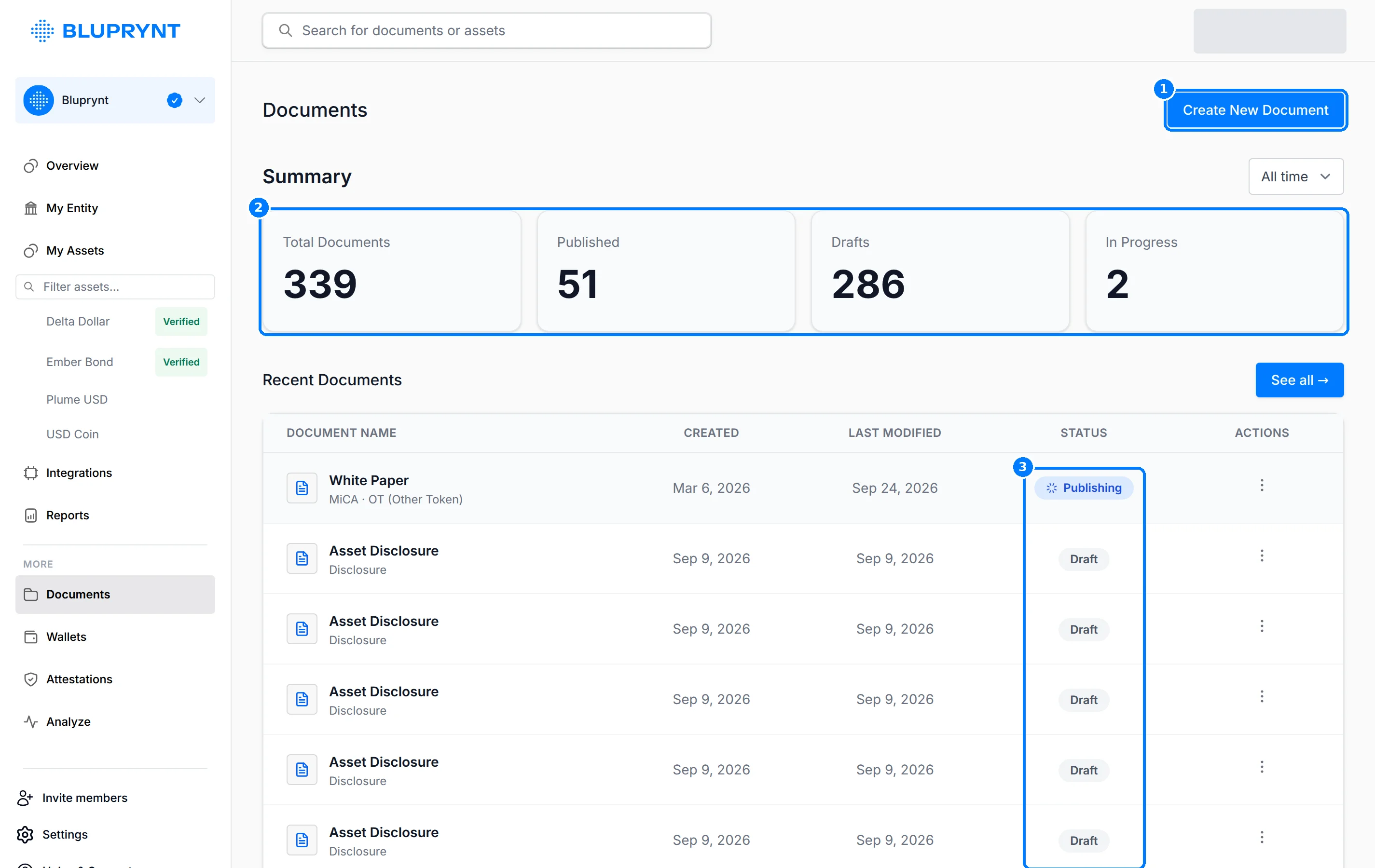Click the Publishing status badge
The image size is (1375, 868).
(1083, 488)
